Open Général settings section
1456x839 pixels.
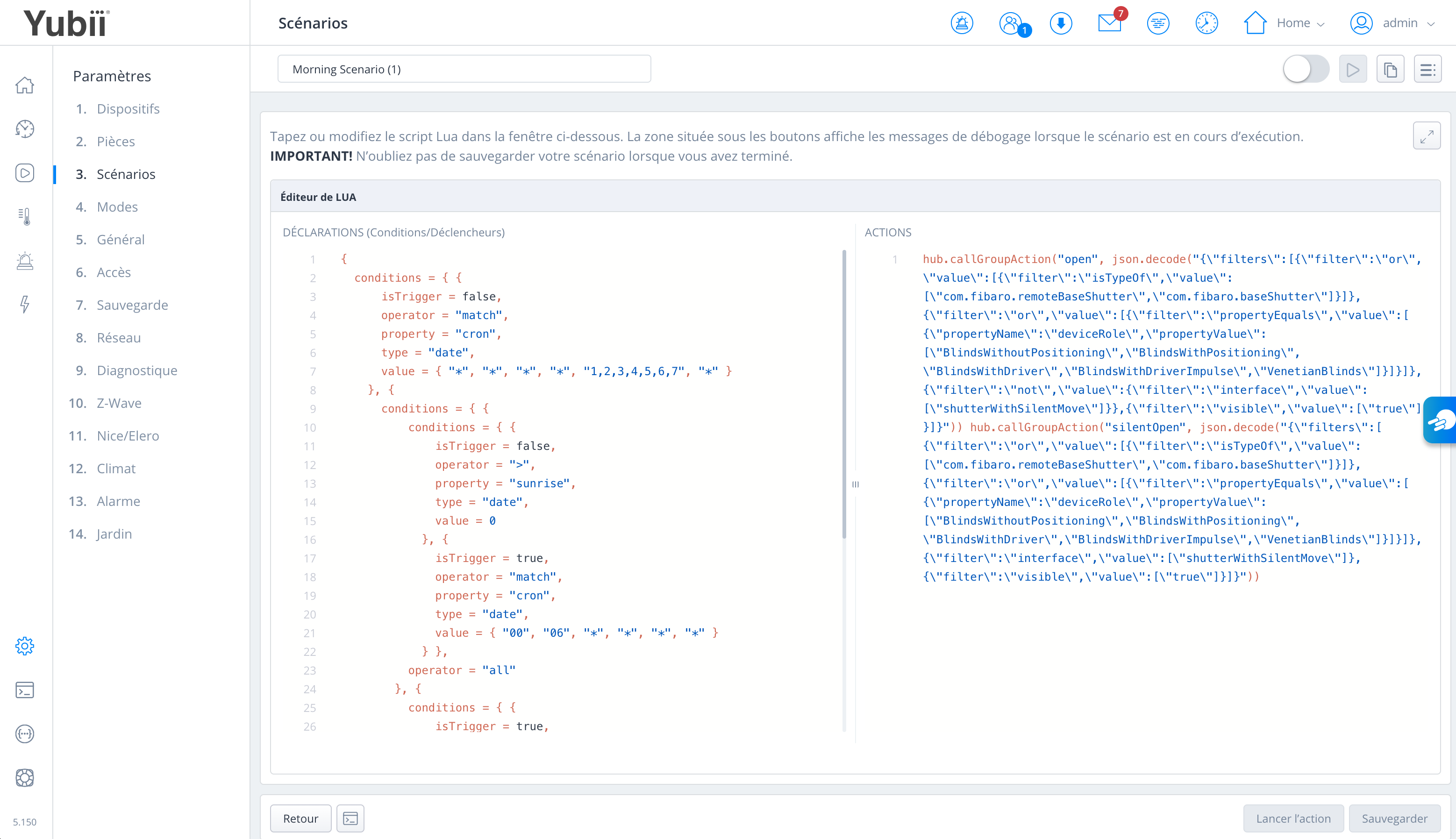(121, 240)
